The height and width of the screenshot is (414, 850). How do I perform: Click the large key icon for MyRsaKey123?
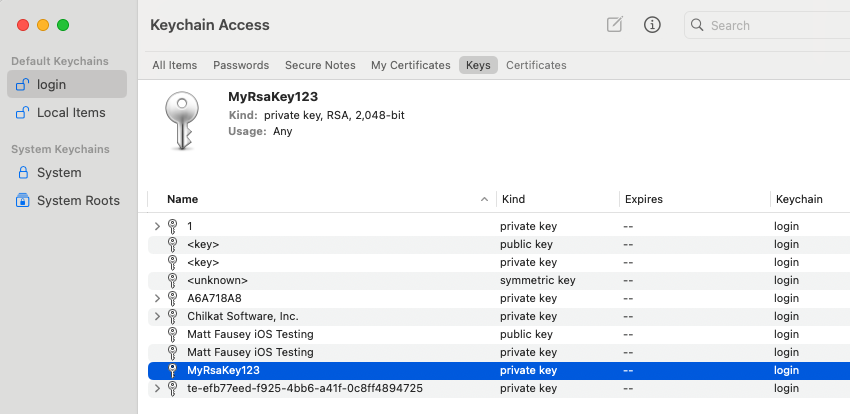(x=182, y=123)
